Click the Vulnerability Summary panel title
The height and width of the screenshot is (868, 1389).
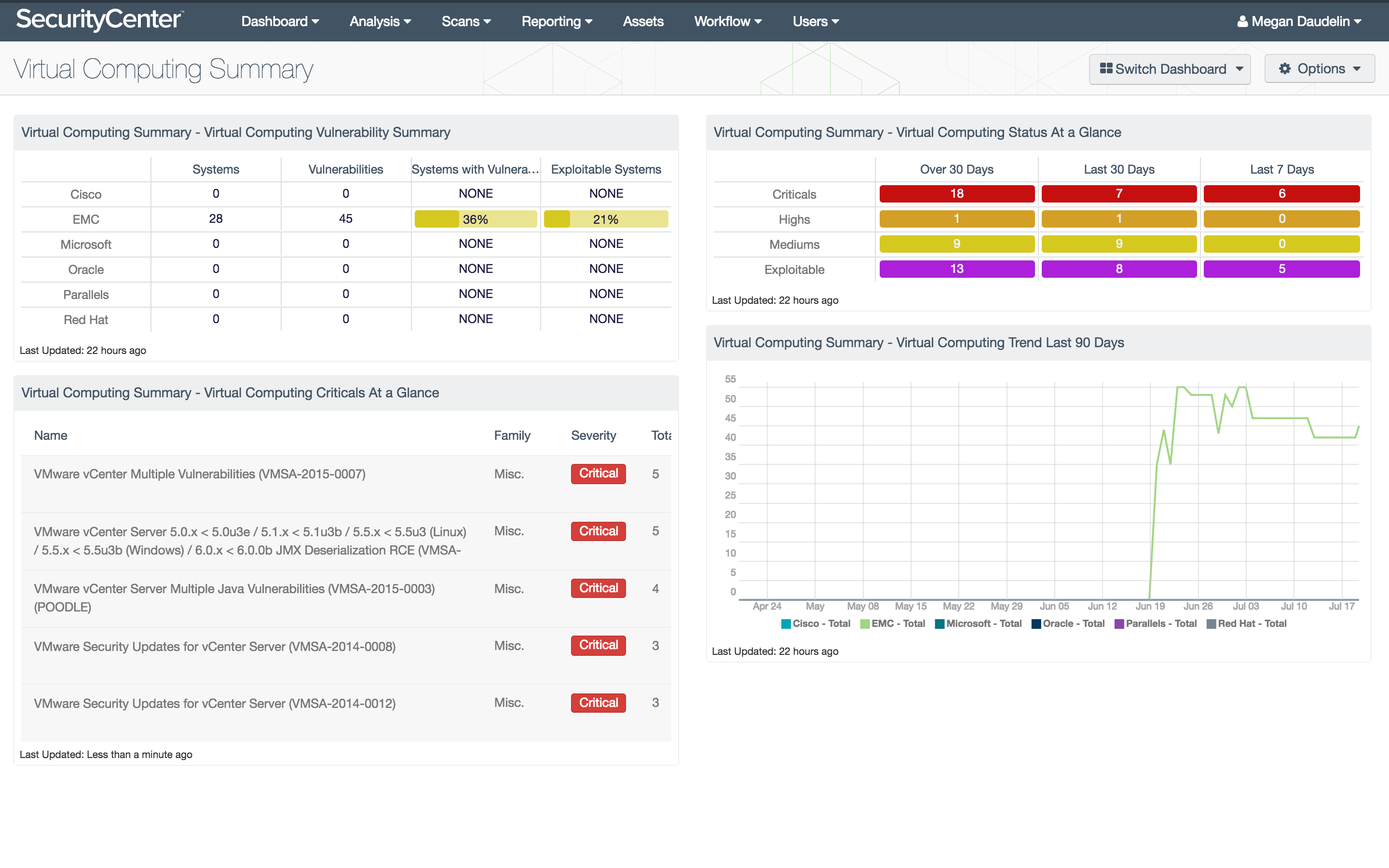[x=236, y=133]
